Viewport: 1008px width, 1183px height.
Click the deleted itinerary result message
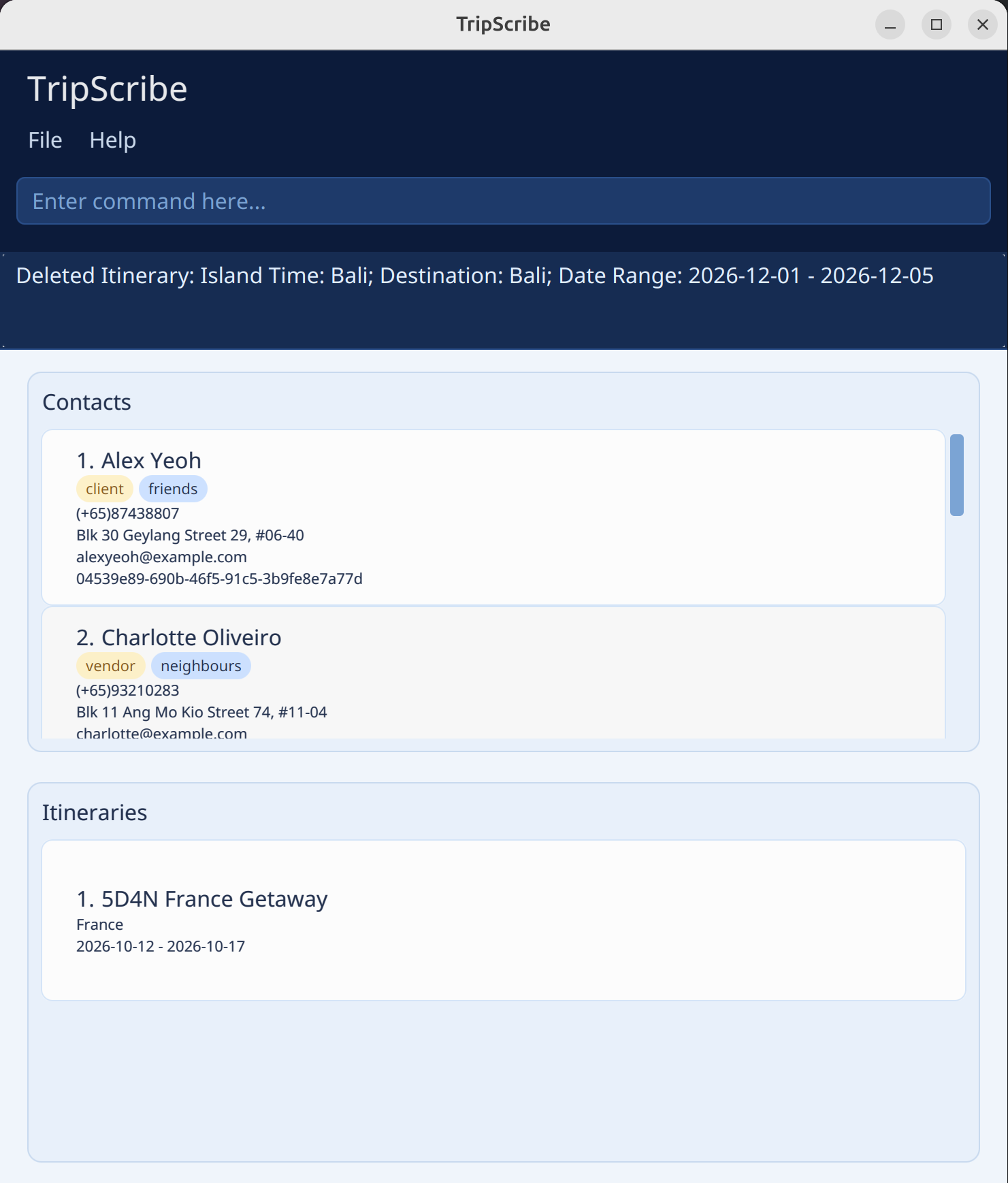[x=474, y=276]
